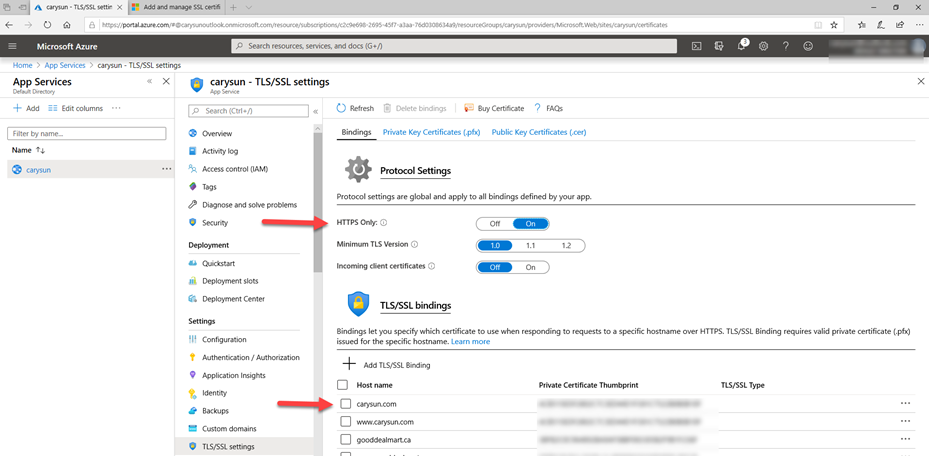Collapse the resource menu chevron

pyautogui.click(x=316, y=111)
